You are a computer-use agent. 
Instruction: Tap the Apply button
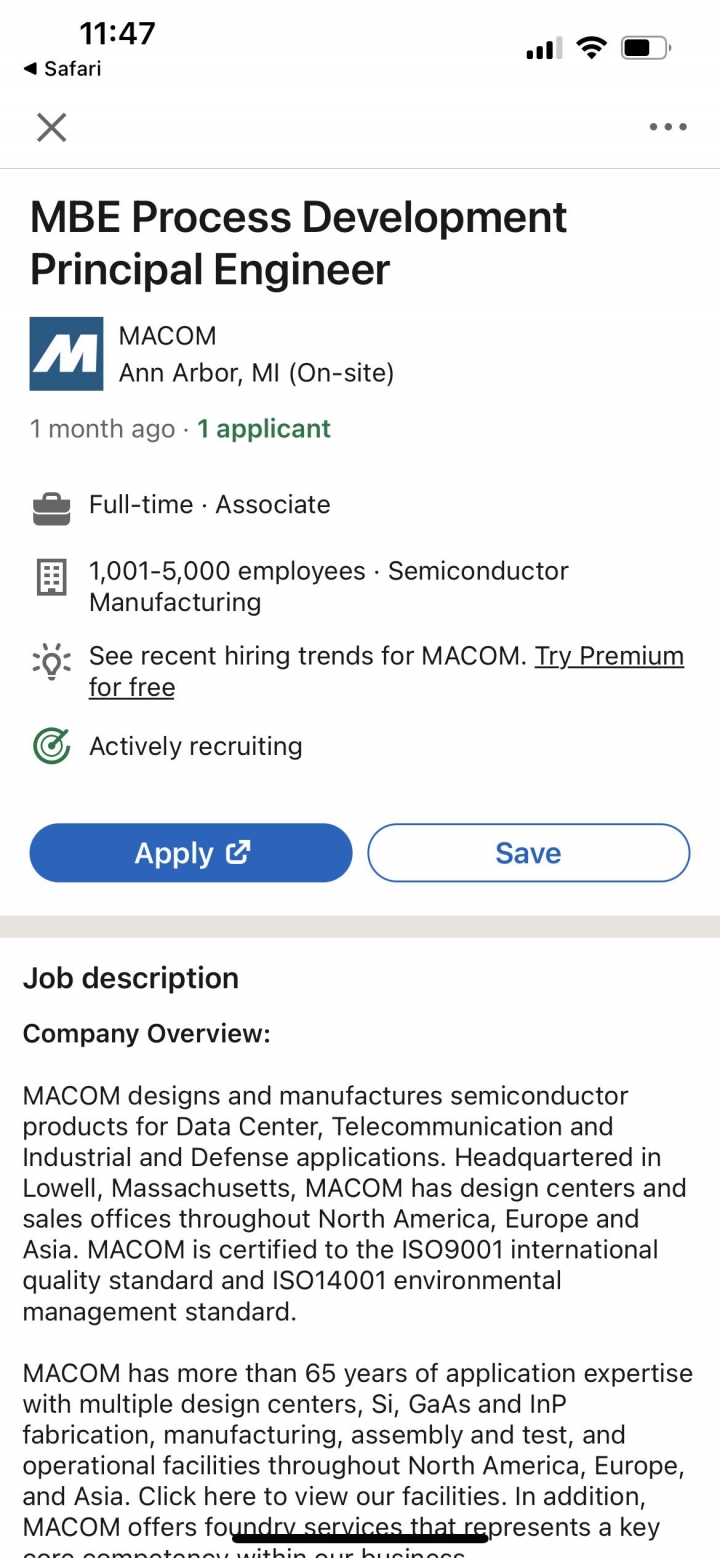191,853
